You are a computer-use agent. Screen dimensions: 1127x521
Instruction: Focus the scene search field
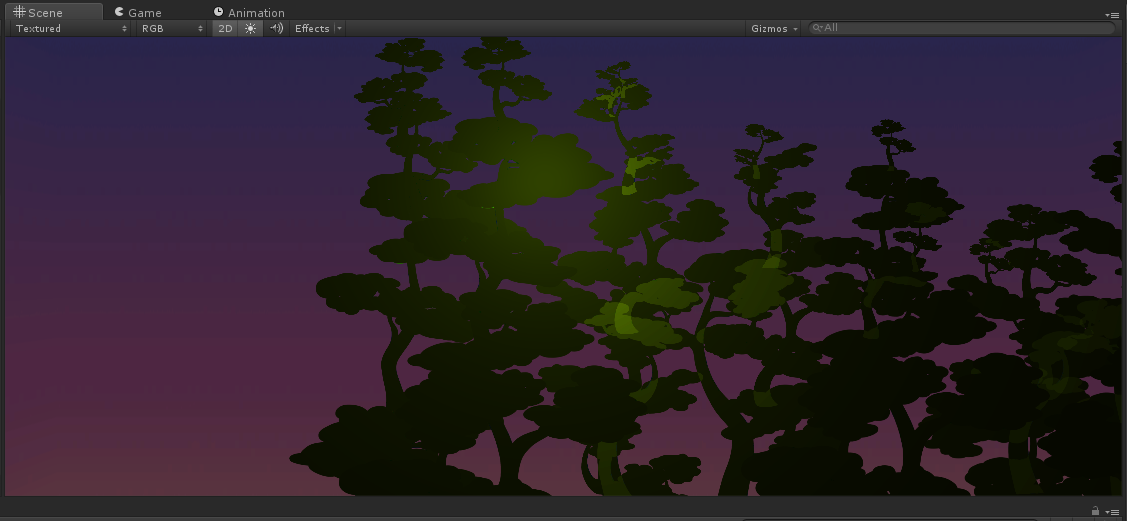[962, 27]
